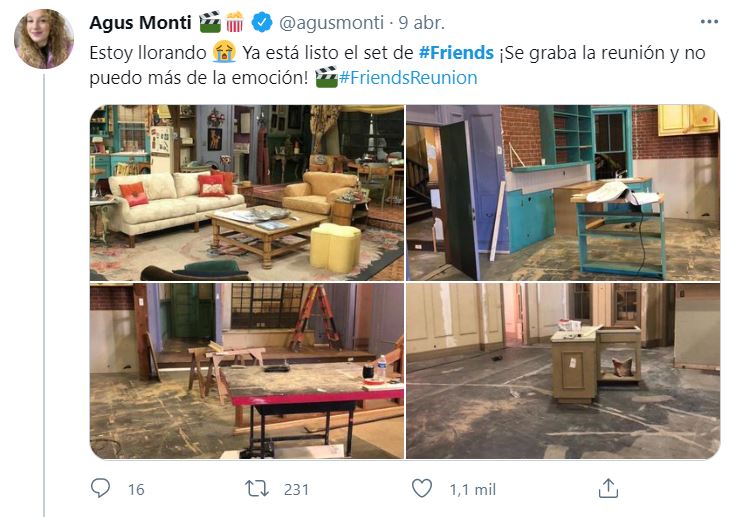Like the tweet with the heart icon
This screenshot has width=738, height=517.
coord(422,488)
